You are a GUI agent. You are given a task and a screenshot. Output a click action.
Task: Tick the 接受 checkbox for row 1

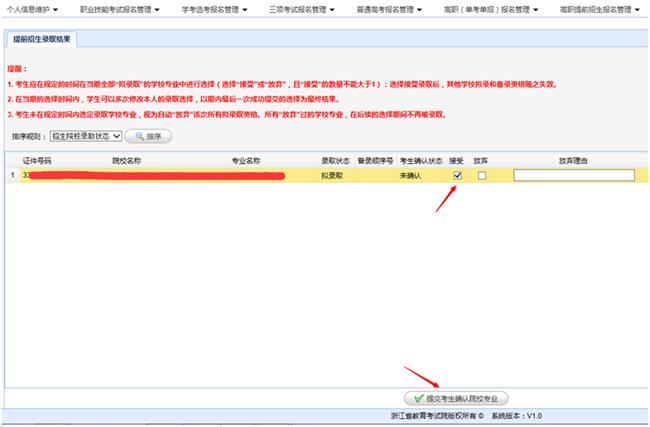(458, 175)
